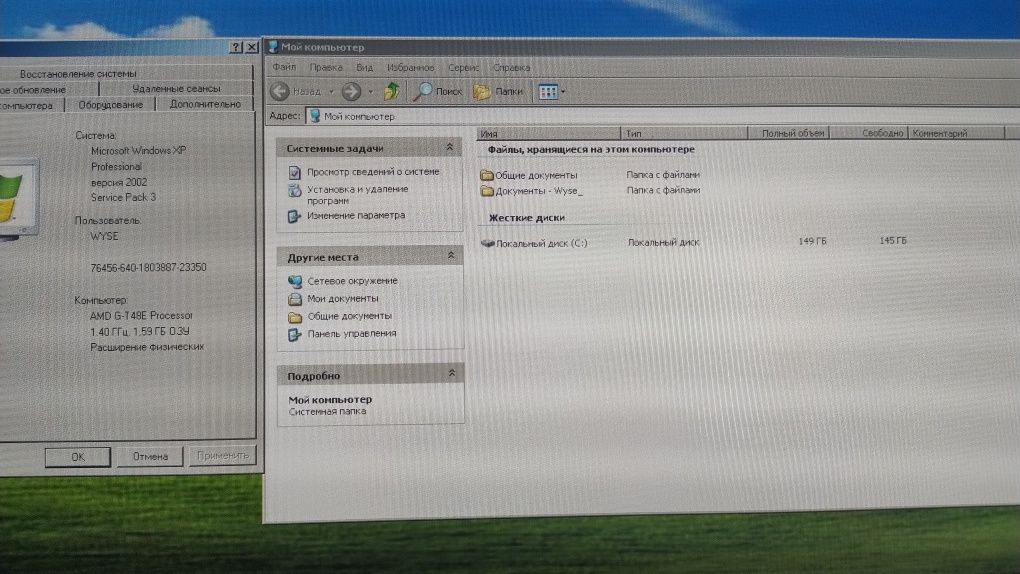The image size is (1020, 574).
Task: Sort by Тип column header
Action: 684,133
